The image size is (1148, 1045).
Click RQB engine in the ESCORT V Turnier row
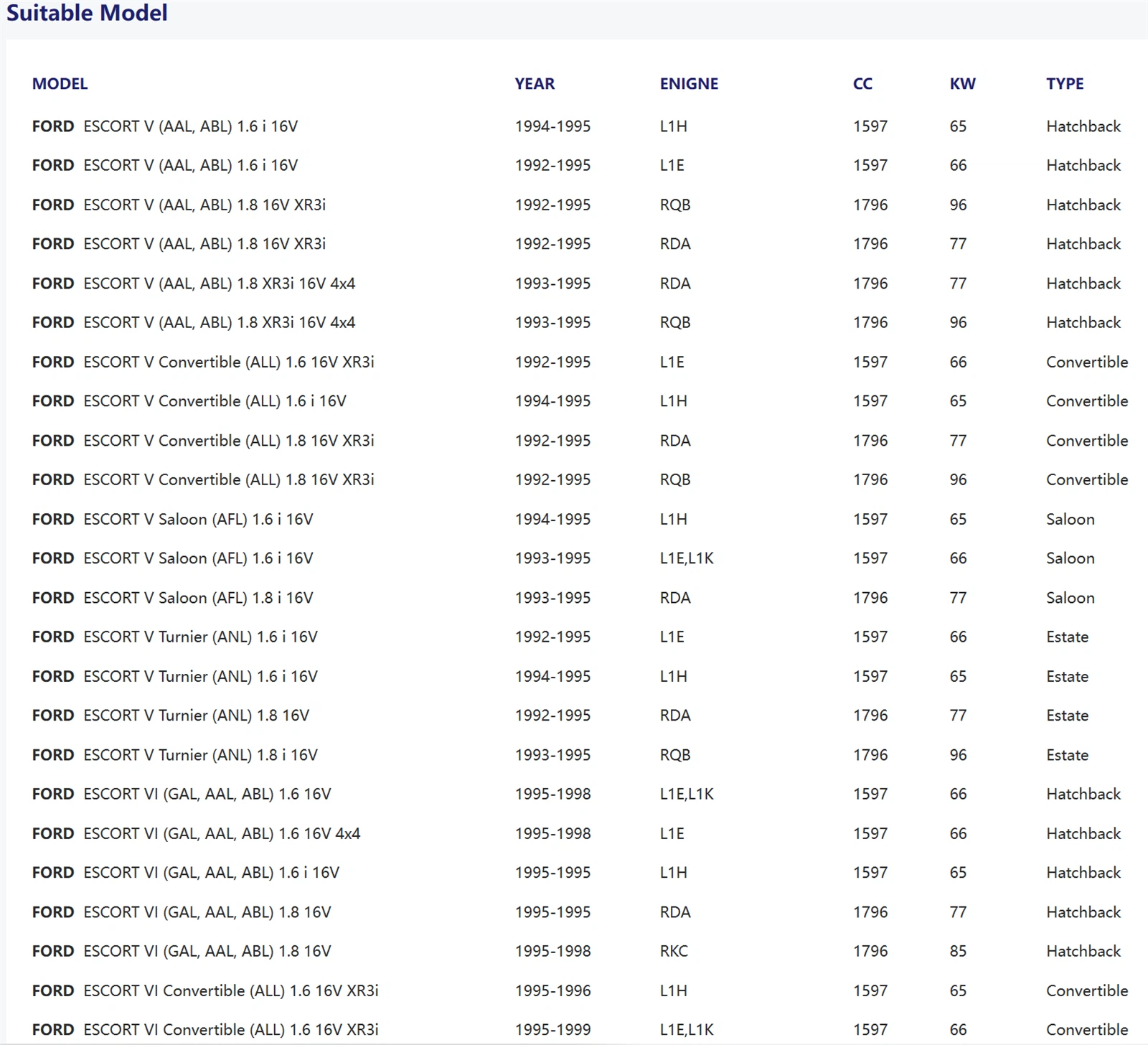[675, 755]
